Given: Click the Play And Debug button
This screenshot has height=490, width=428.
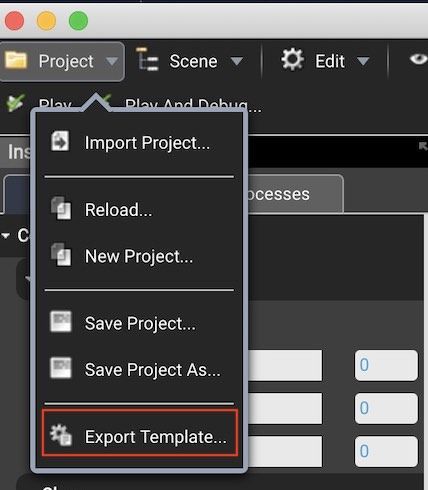Looking at the screenshot, I should pyautogui.click(x=193, y=105).
